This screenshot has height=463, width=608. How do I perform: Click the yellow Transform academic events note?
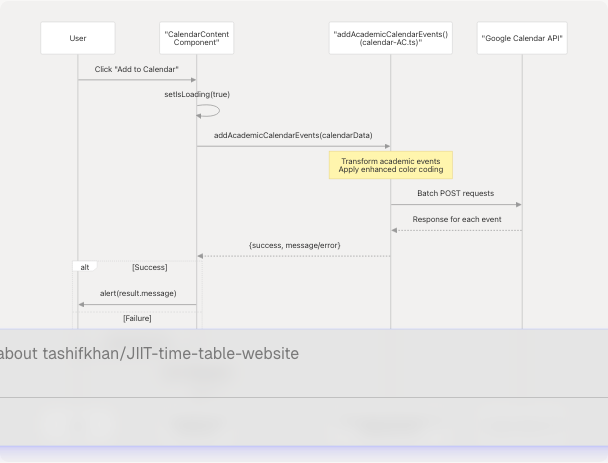point(390,165)
